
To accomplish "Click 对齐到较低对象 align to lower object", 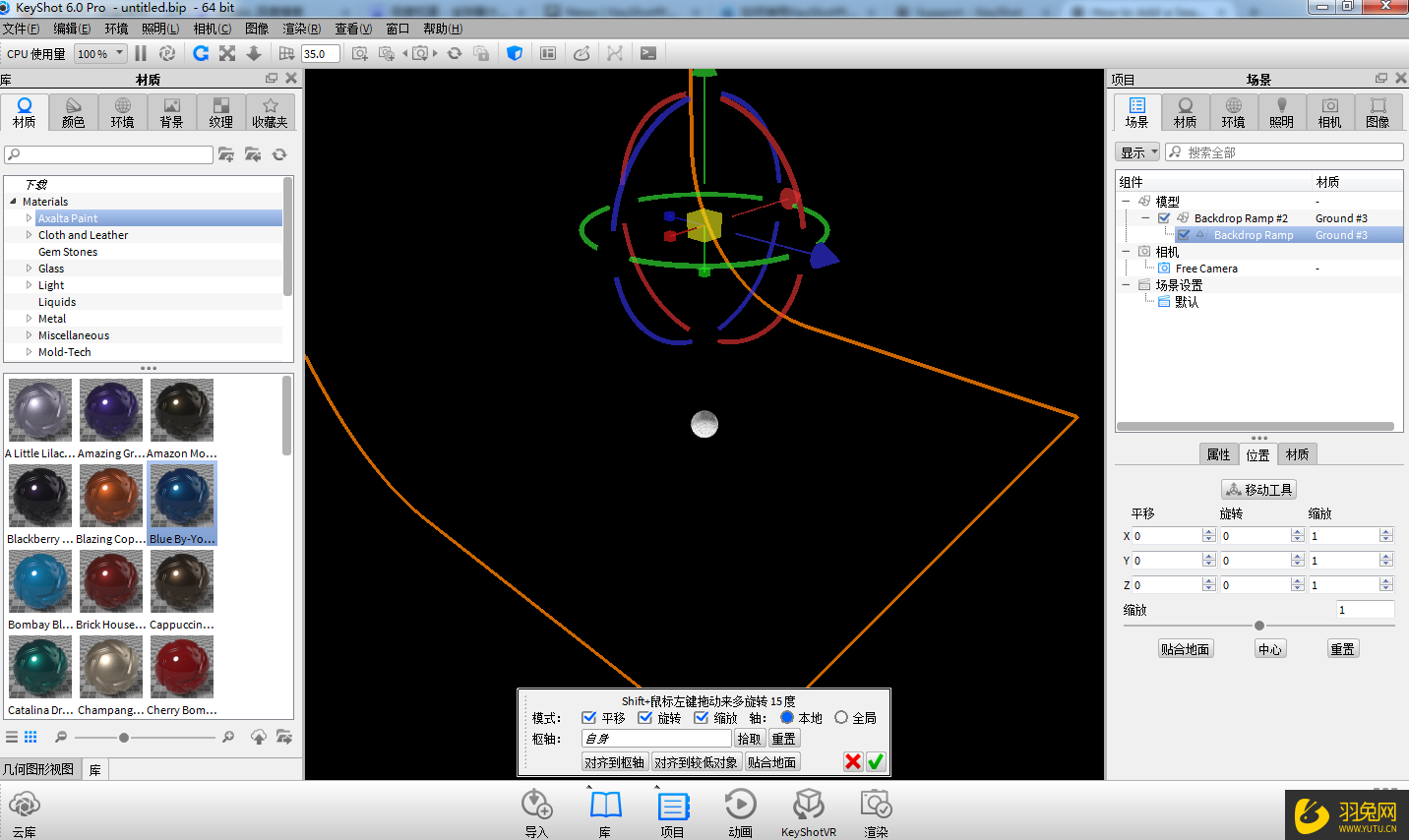I will coord(696,762).
